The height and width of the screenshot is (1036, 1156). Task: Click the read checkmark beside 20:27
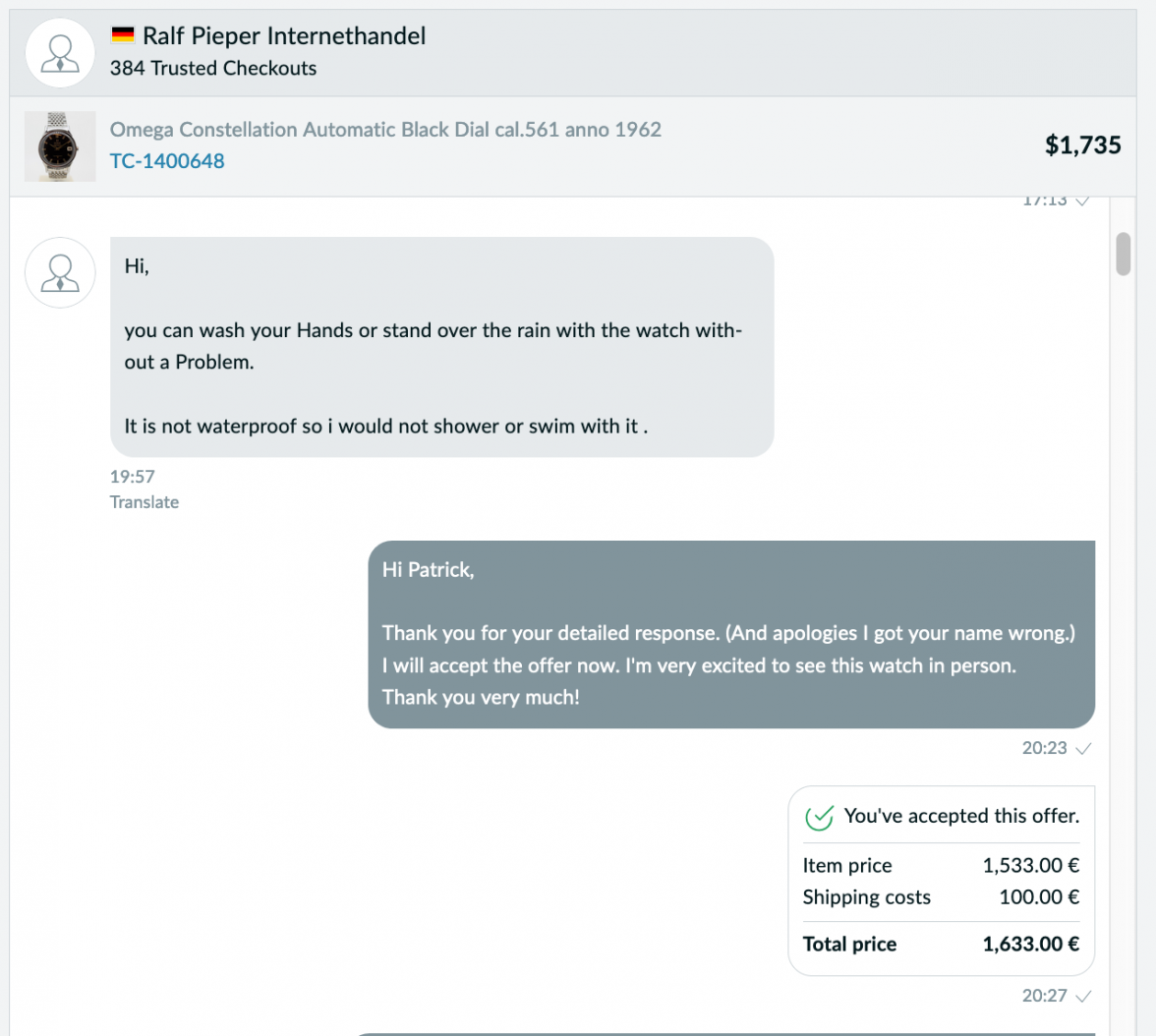tap(1083, 996)
